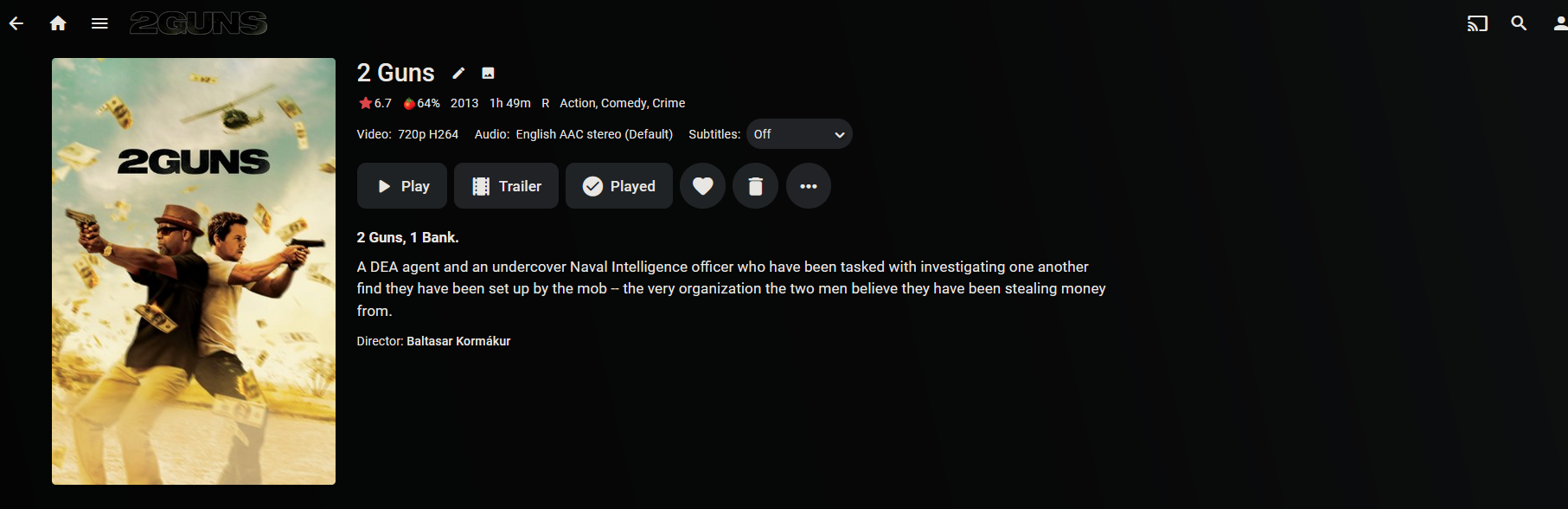Toggle the Played status
The image size is (1568, 509).
tap(618, 186)
